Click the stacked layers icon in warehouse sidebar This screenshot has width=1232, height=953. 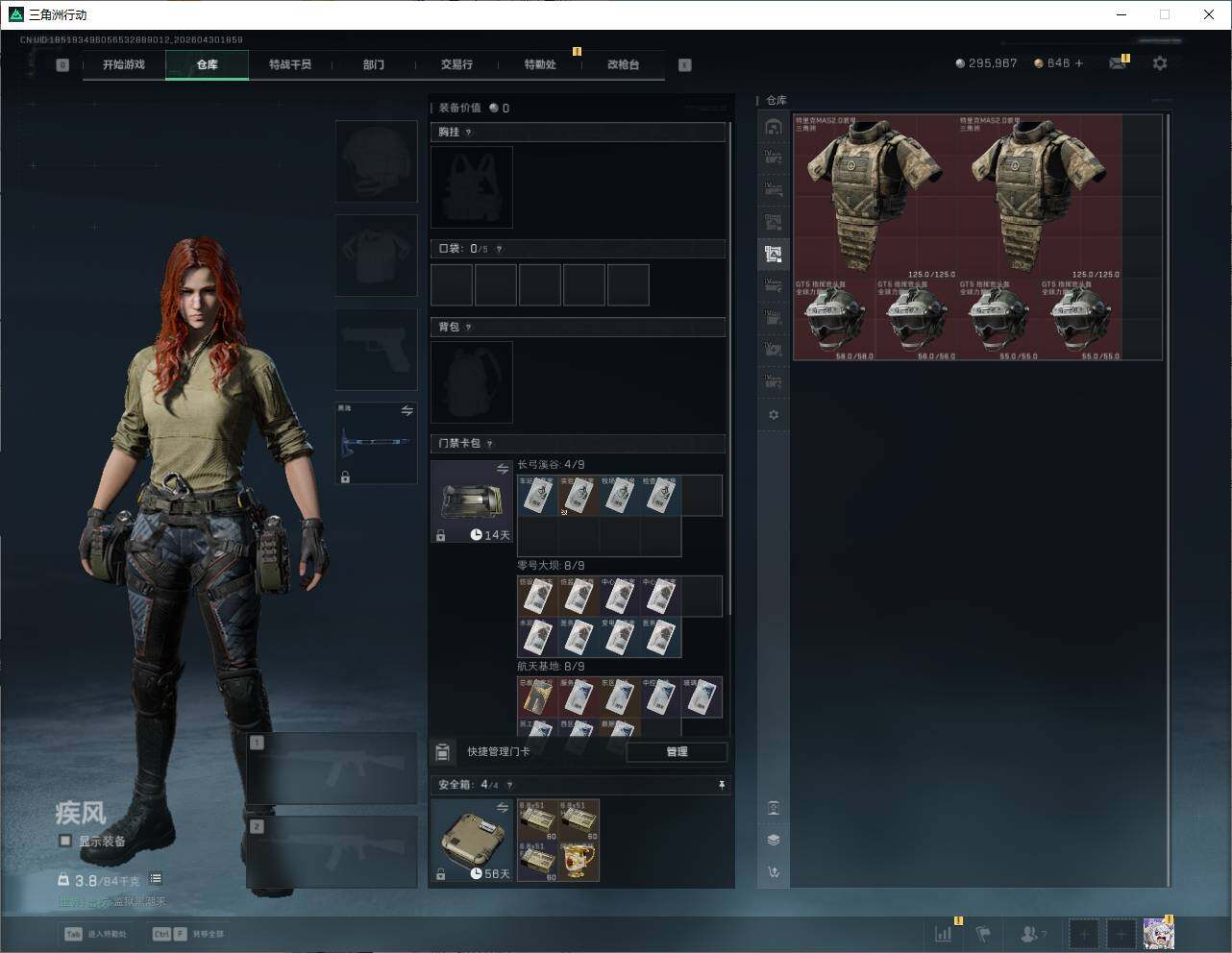pyautogui.click(x=774, y=840)
